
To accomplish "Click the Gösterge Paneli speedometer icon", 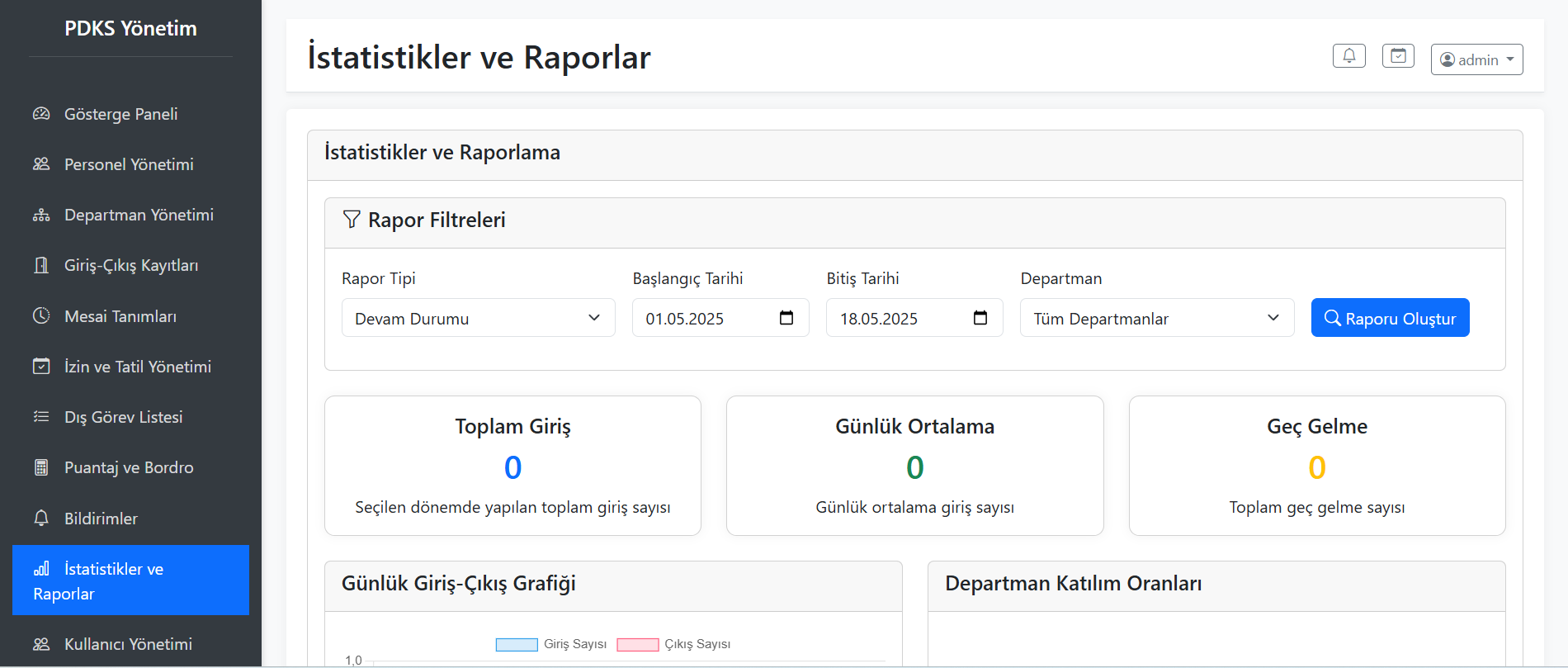I will [x=41, y=114].
